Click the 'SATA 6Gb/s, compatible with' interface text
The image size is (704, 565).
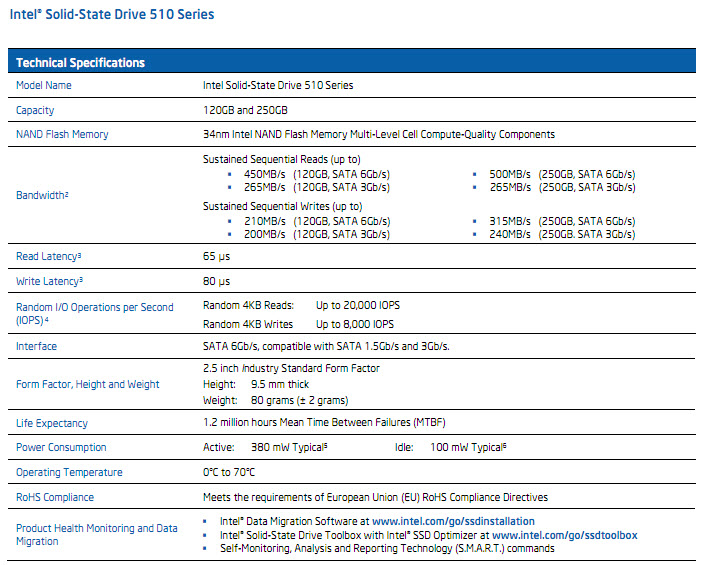point(326,346)
